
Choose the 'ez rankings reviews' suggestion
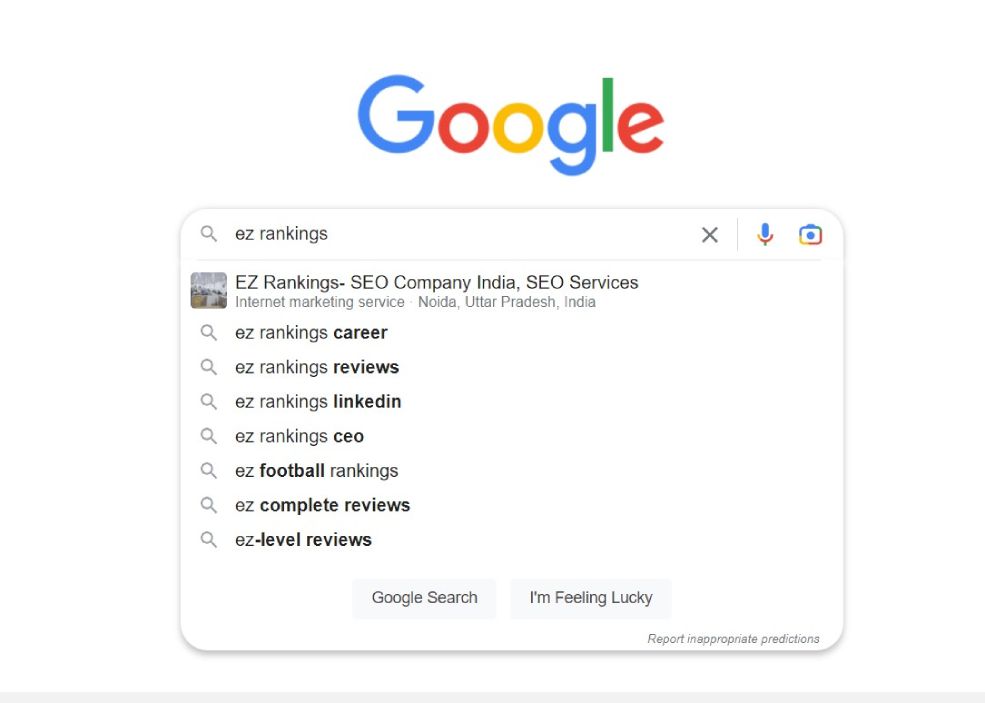317,367
